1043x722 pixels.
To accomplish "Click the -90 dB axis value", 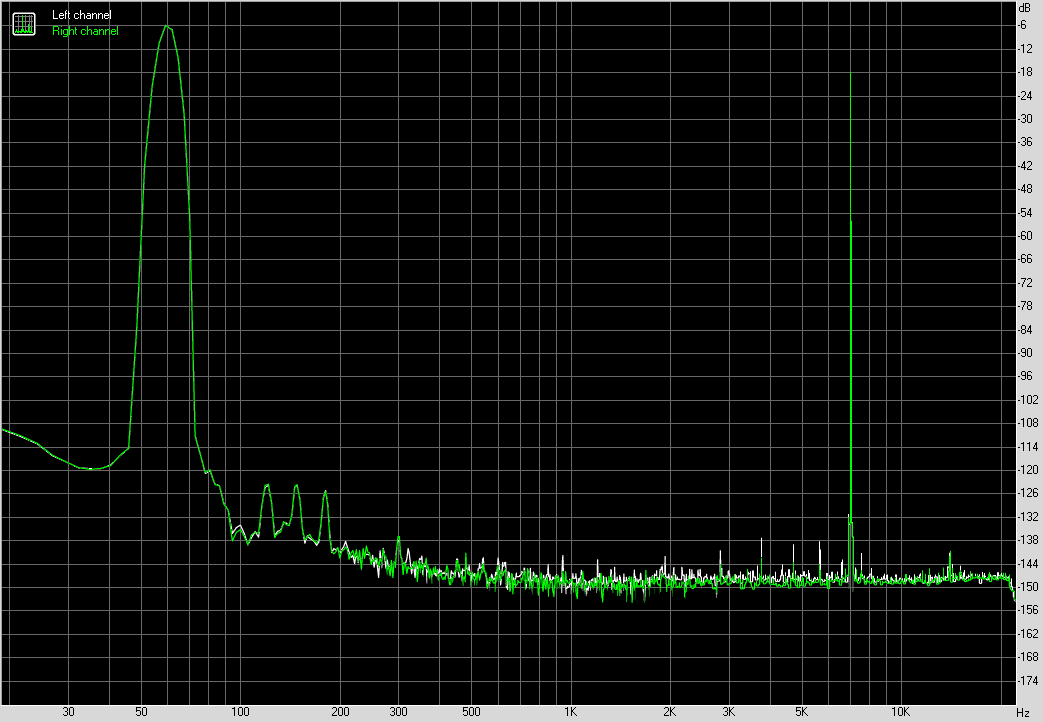I will 1025,353.
